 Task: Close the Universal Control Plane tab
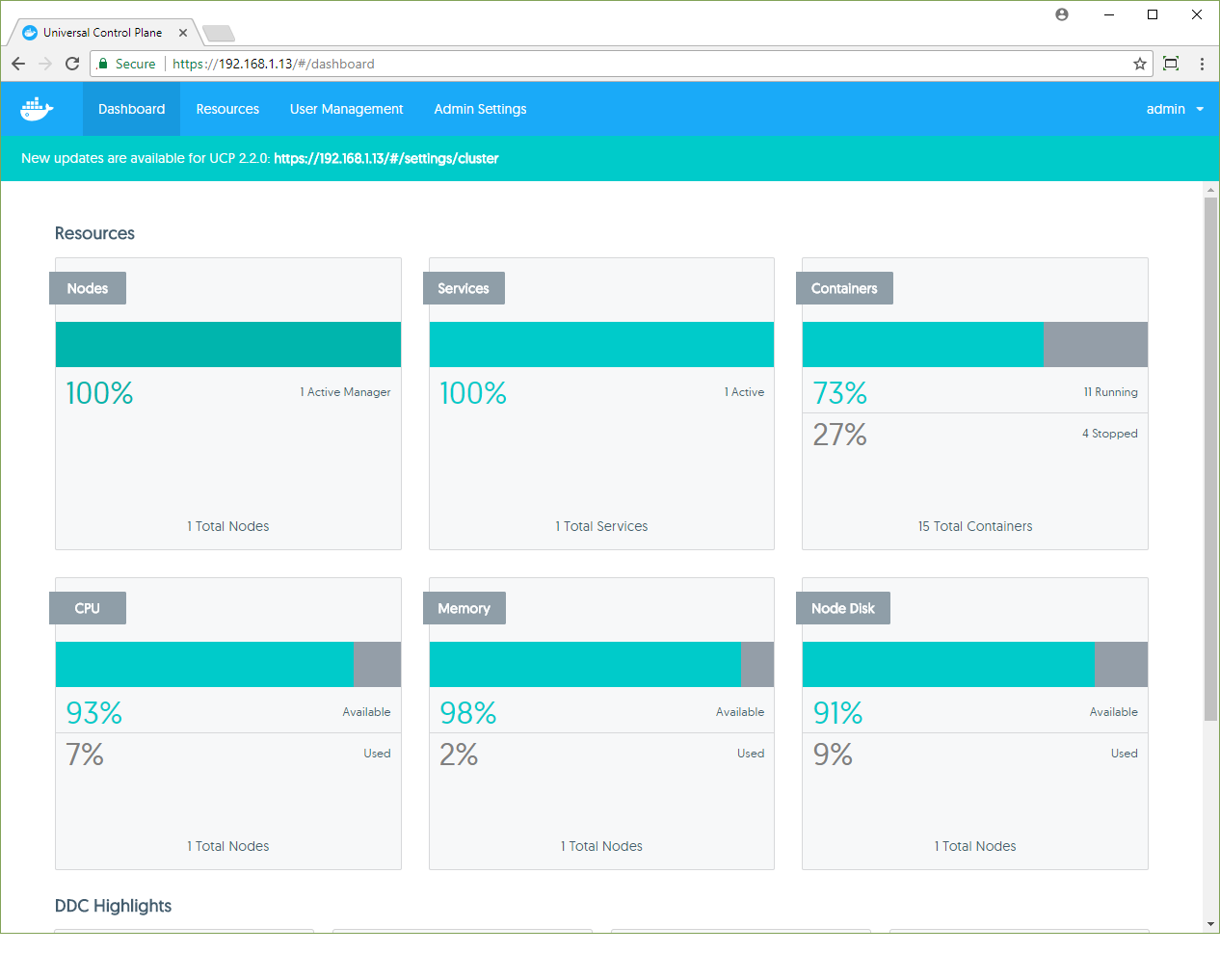point(183,33)
